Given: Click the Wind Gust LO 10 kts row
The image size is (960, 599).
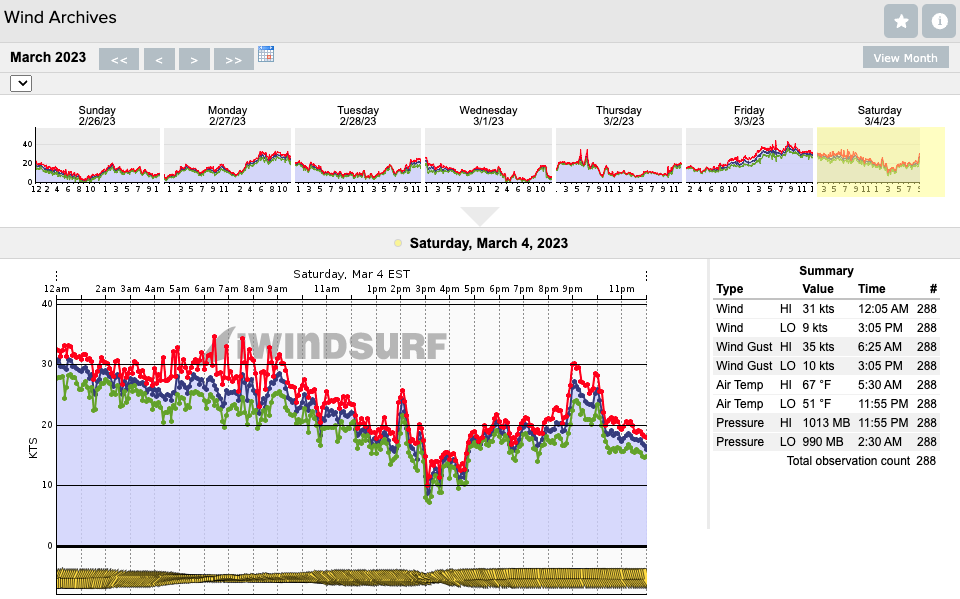Looking at the screenshot, I should 826,366.
